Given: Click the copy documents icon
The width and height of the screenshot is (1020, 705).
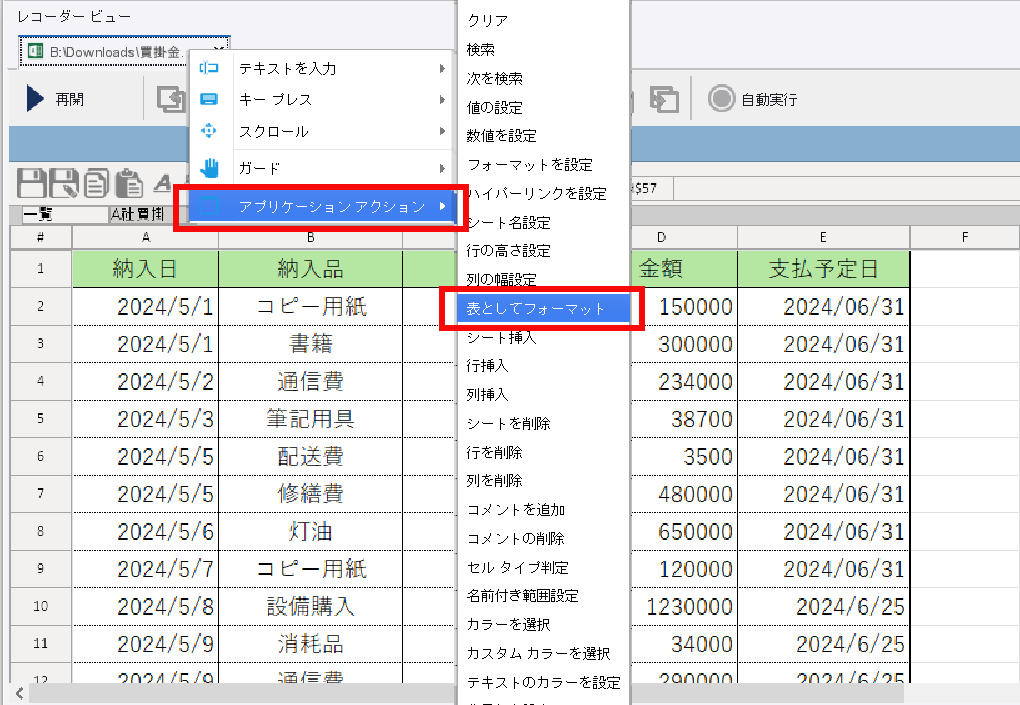Looking at the screenshot, I should click(x=96, y=183).
